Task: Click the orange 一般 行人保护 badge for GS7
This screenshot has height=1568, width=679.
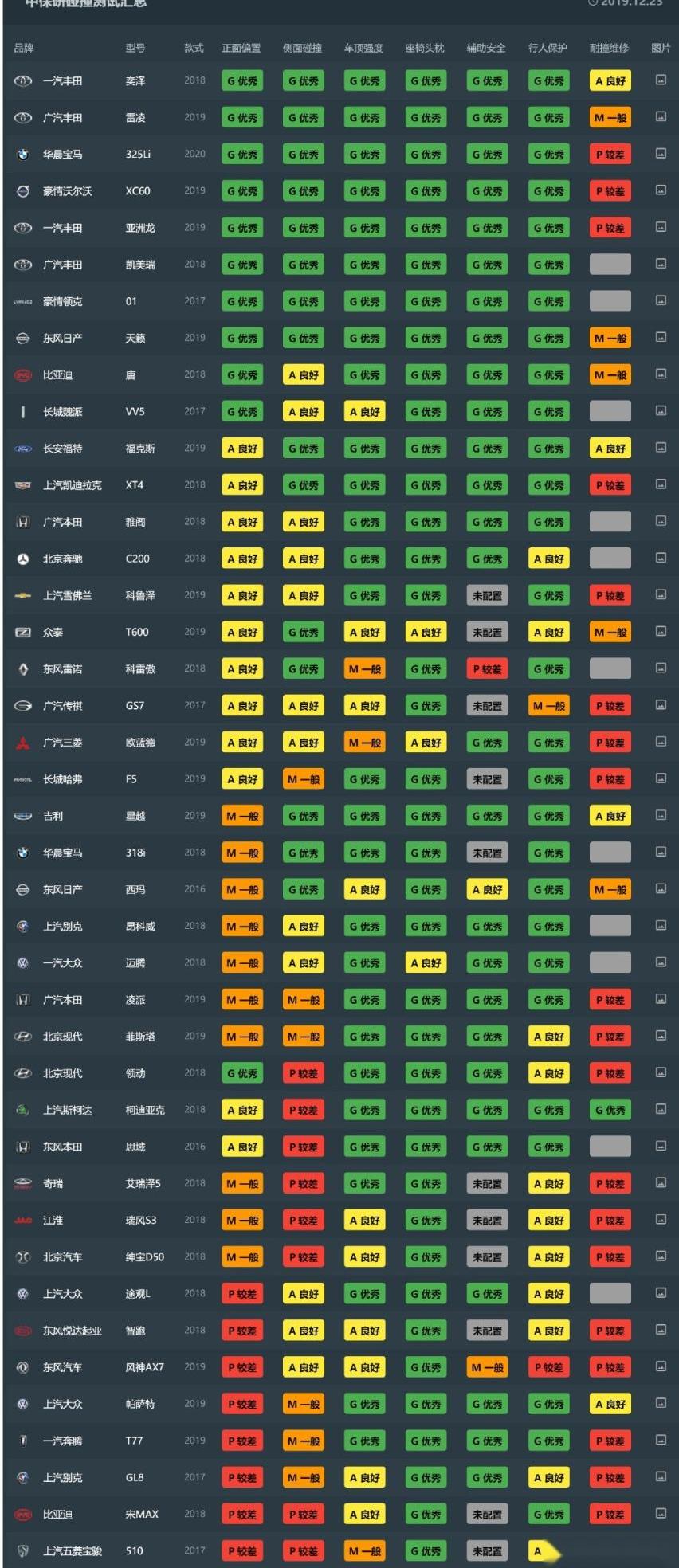Action: click(x=549, y=706)
